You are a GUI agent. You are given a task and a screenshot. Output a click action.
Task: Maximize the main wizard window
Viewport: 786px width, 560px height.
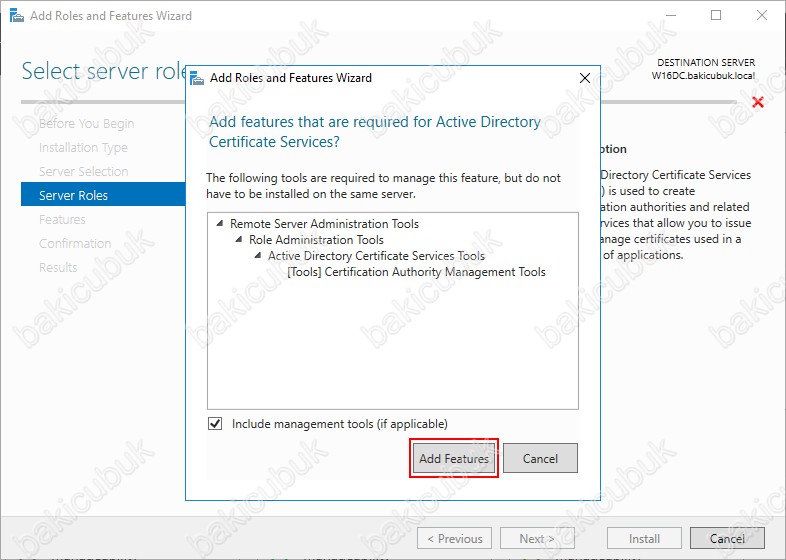716,16
